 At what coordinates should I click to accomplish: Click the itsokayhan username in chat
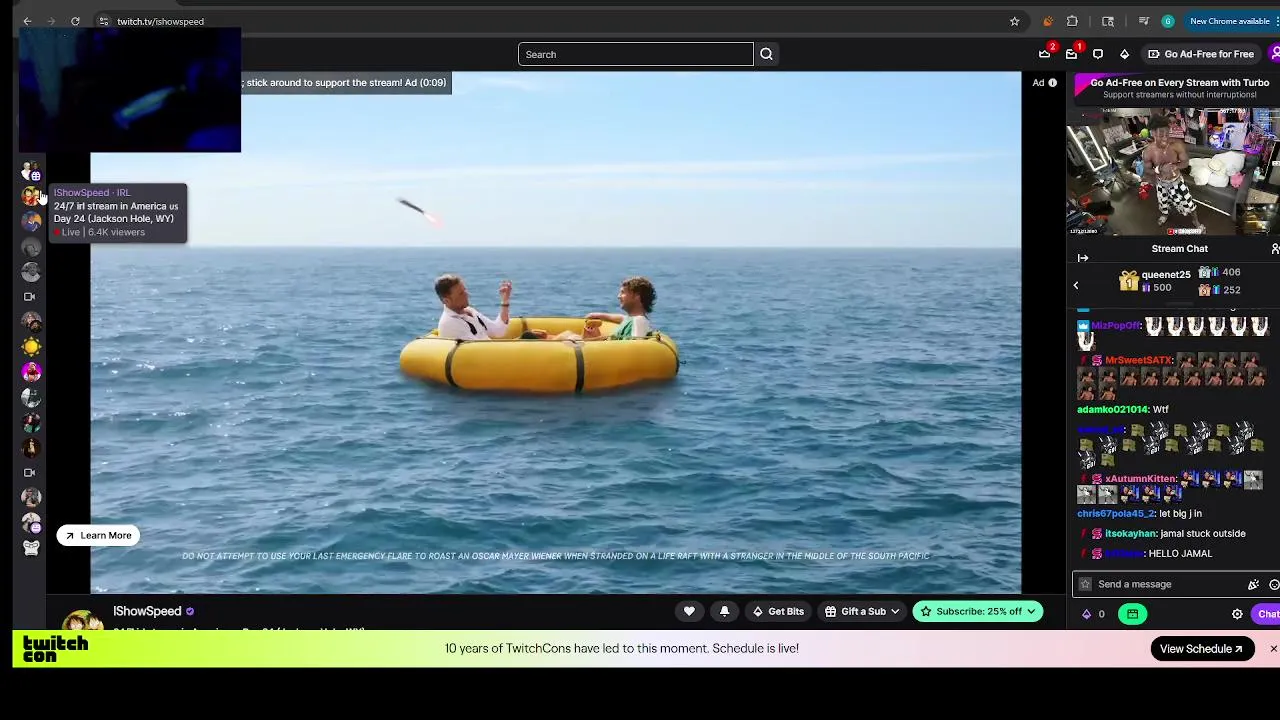[x=1130, y=533]
